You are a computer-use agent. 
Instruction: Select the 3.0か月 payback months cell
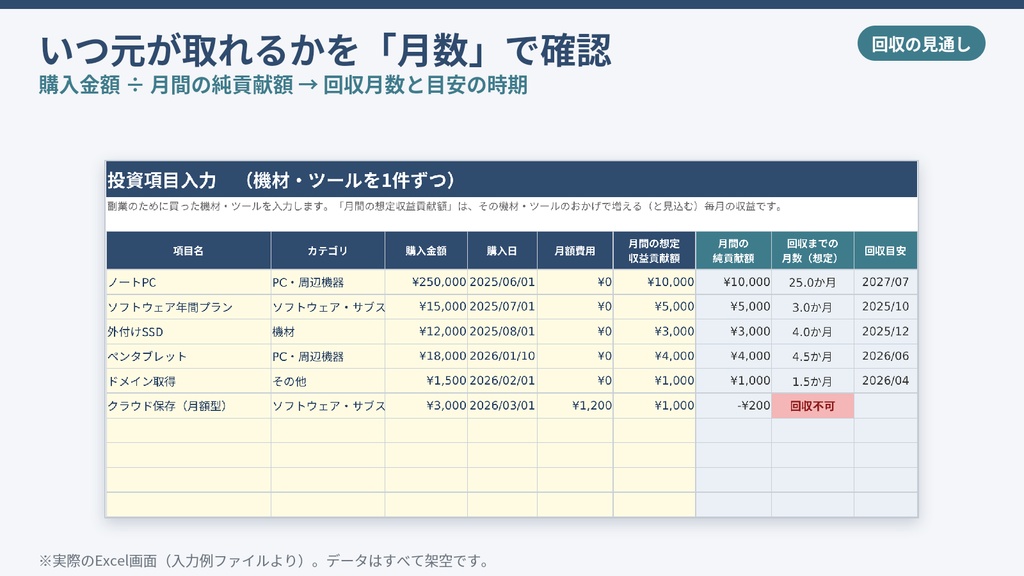[812, 307]
